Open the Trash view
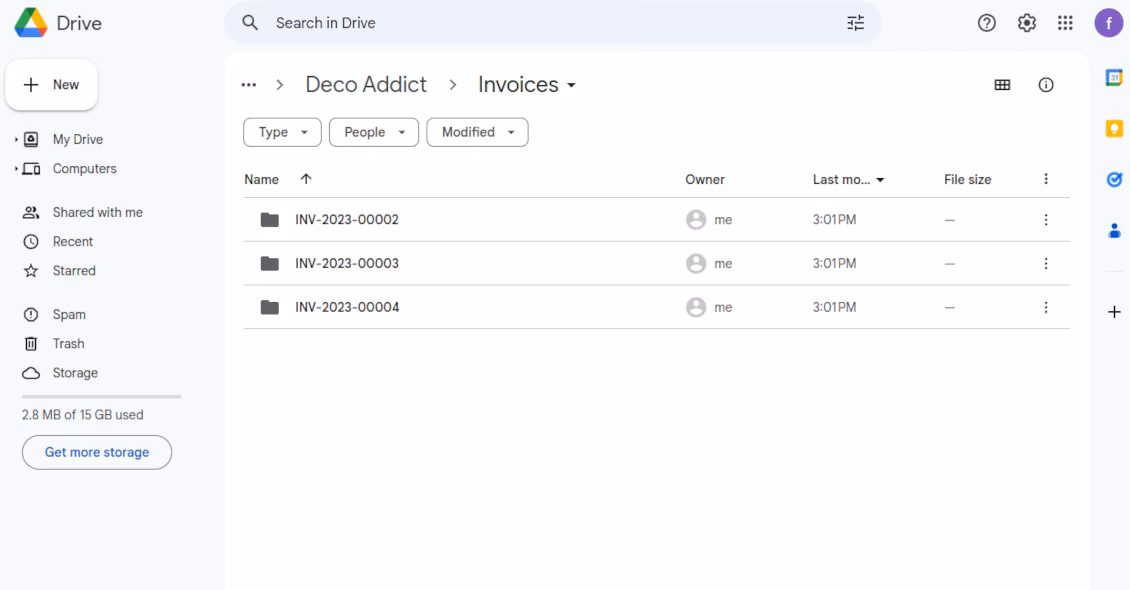The image size is (1130, 590). [68, 344]
